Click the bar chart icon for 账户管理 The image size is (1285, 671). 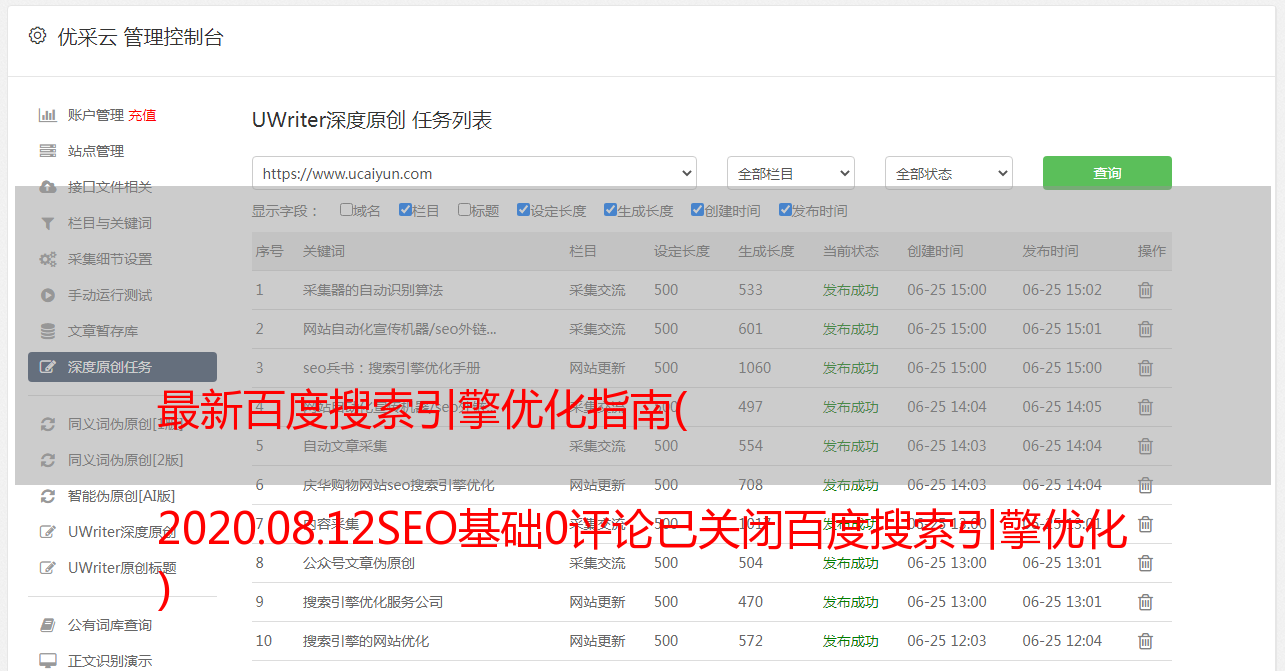[x=47, y=115]
